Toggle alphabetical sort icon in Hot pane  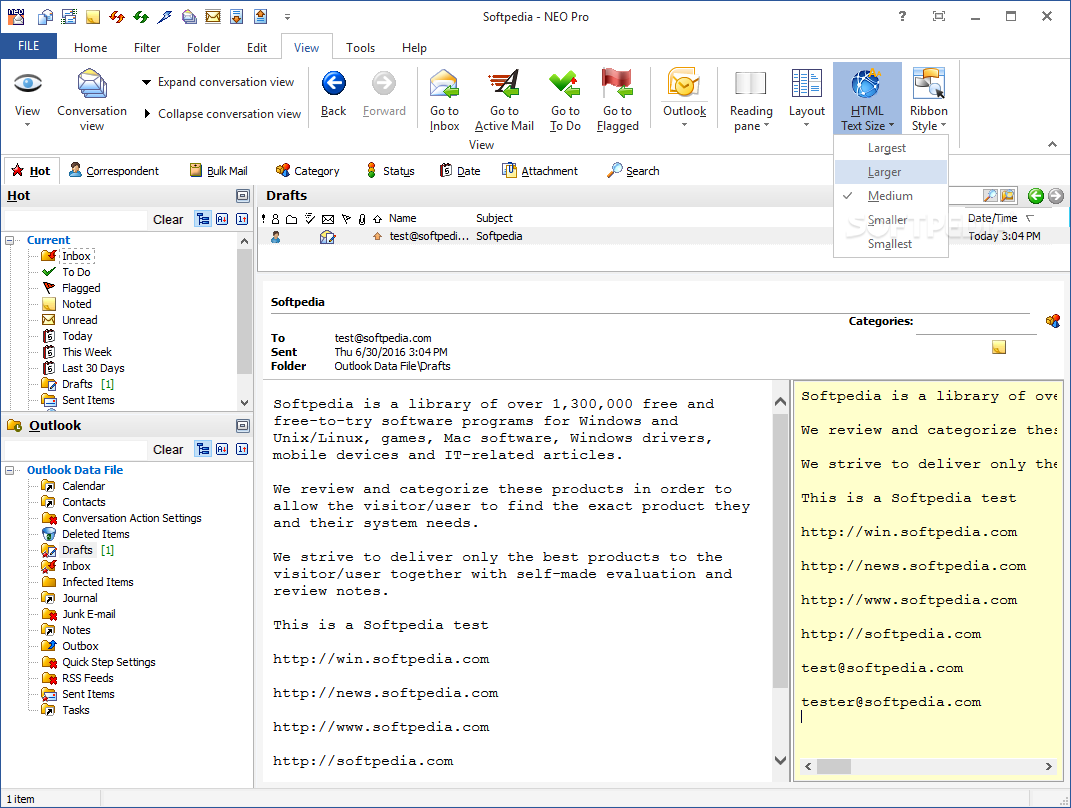[222, 219]
